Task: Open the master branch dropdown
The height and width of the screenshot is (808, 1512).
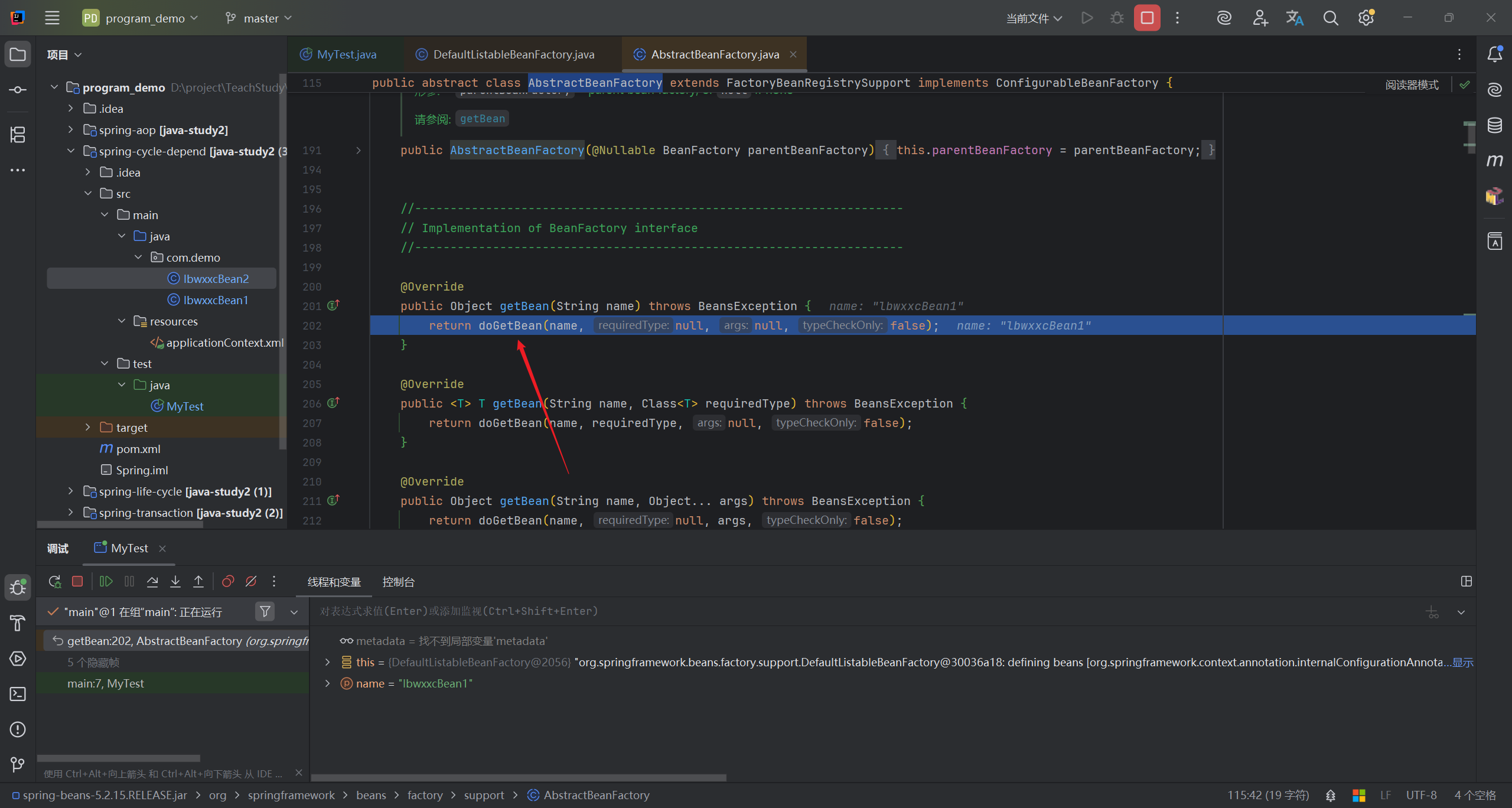Action: (259, 18)
